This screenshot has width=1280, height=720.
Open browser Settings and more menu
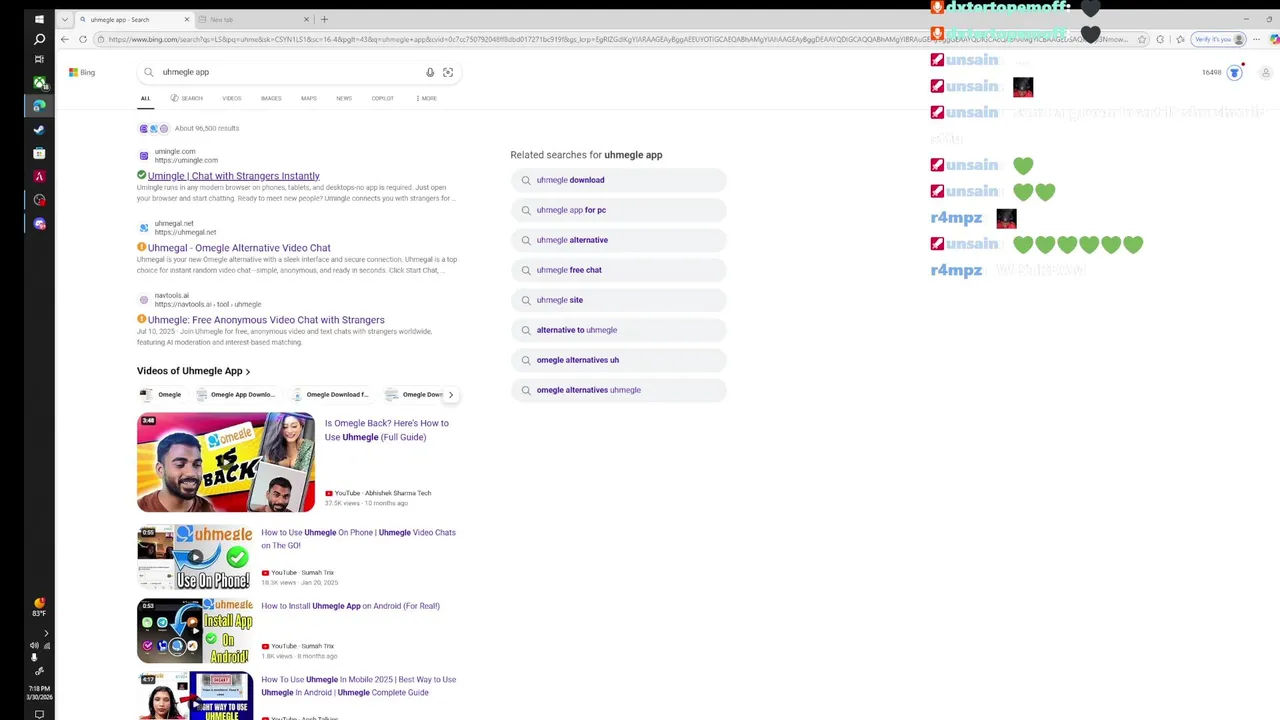(1257, 39)
